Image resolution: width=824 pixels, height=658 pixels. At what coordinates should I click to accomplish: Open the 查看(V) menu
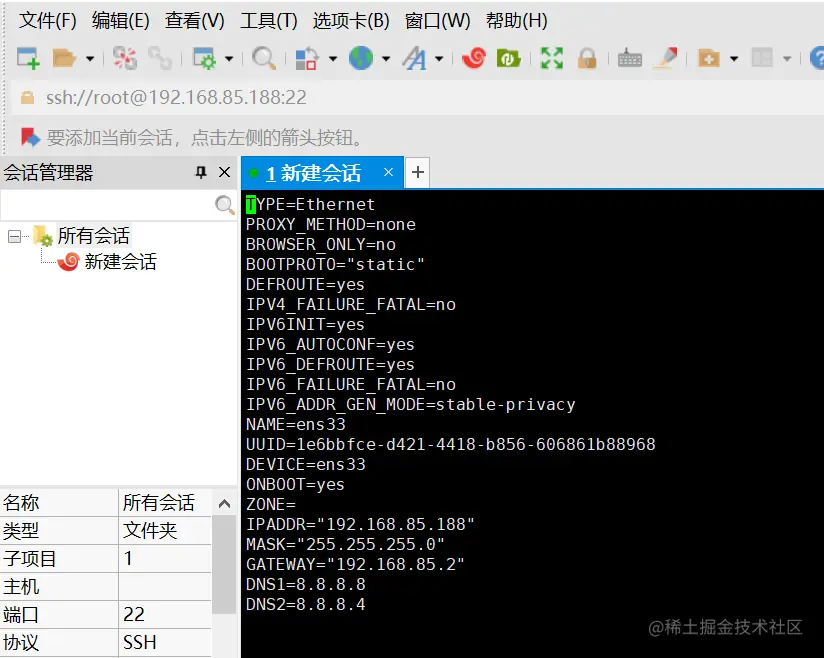(x=194, y=20)
